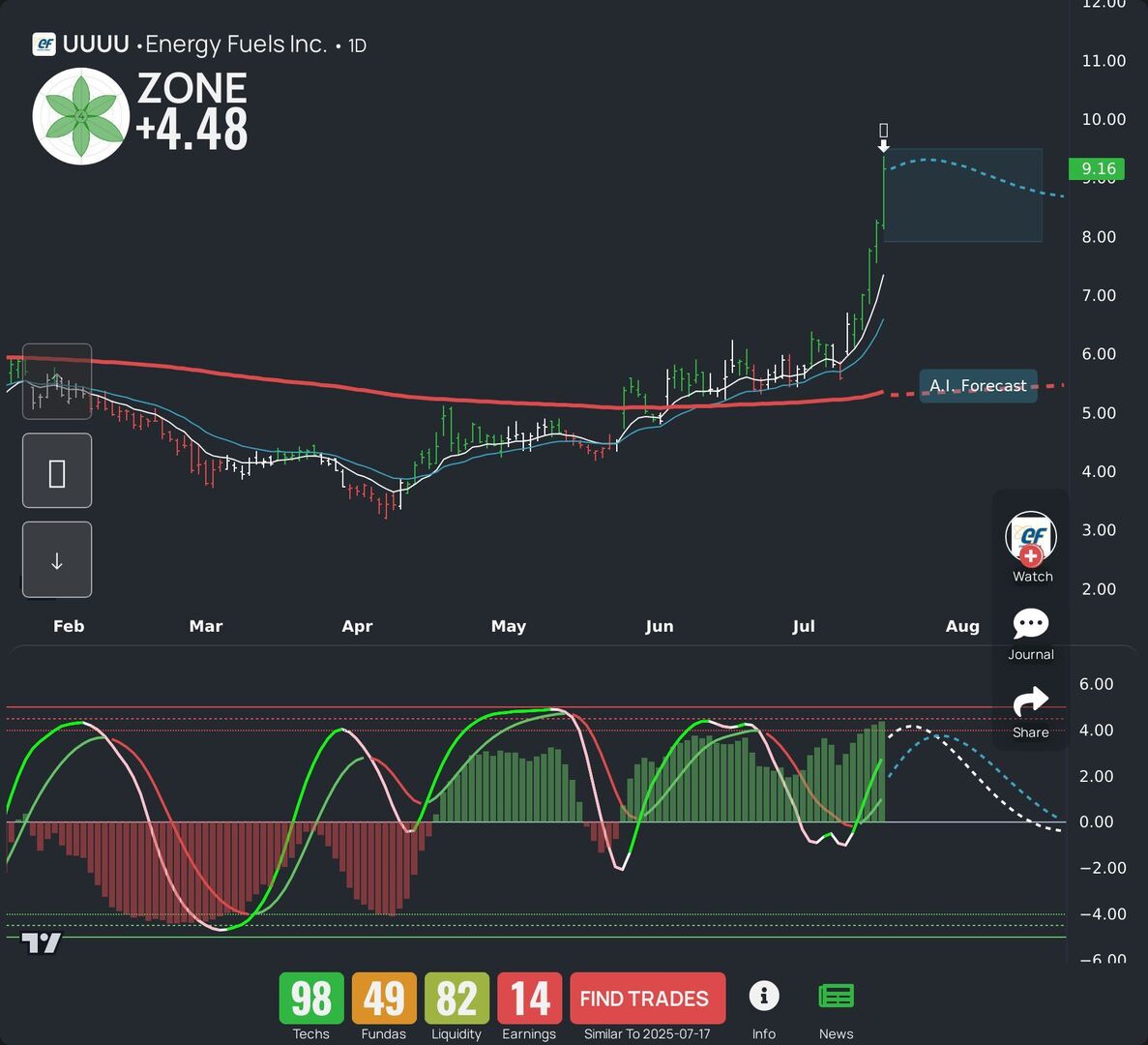Select the Earnings score 14 badge

pos(529,999)
